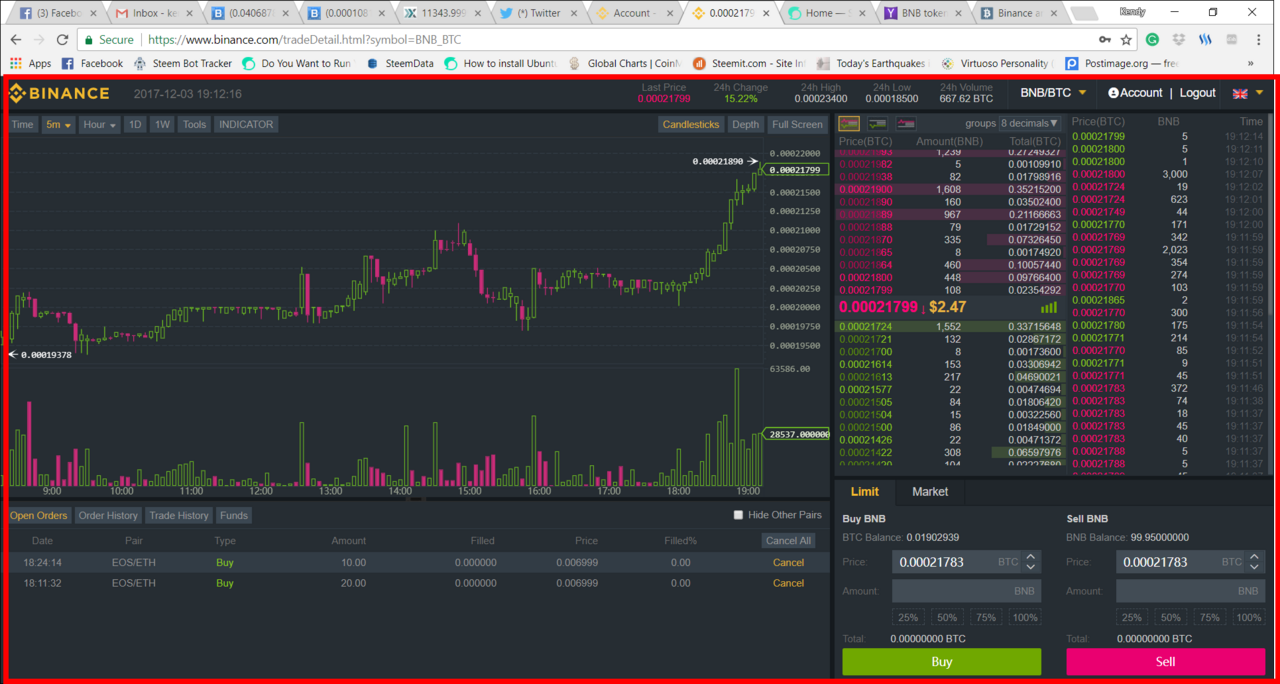Click the Account user icon
This screenshot has width=1280, height=684.
pyautogui.click(x=1113, y=93)
